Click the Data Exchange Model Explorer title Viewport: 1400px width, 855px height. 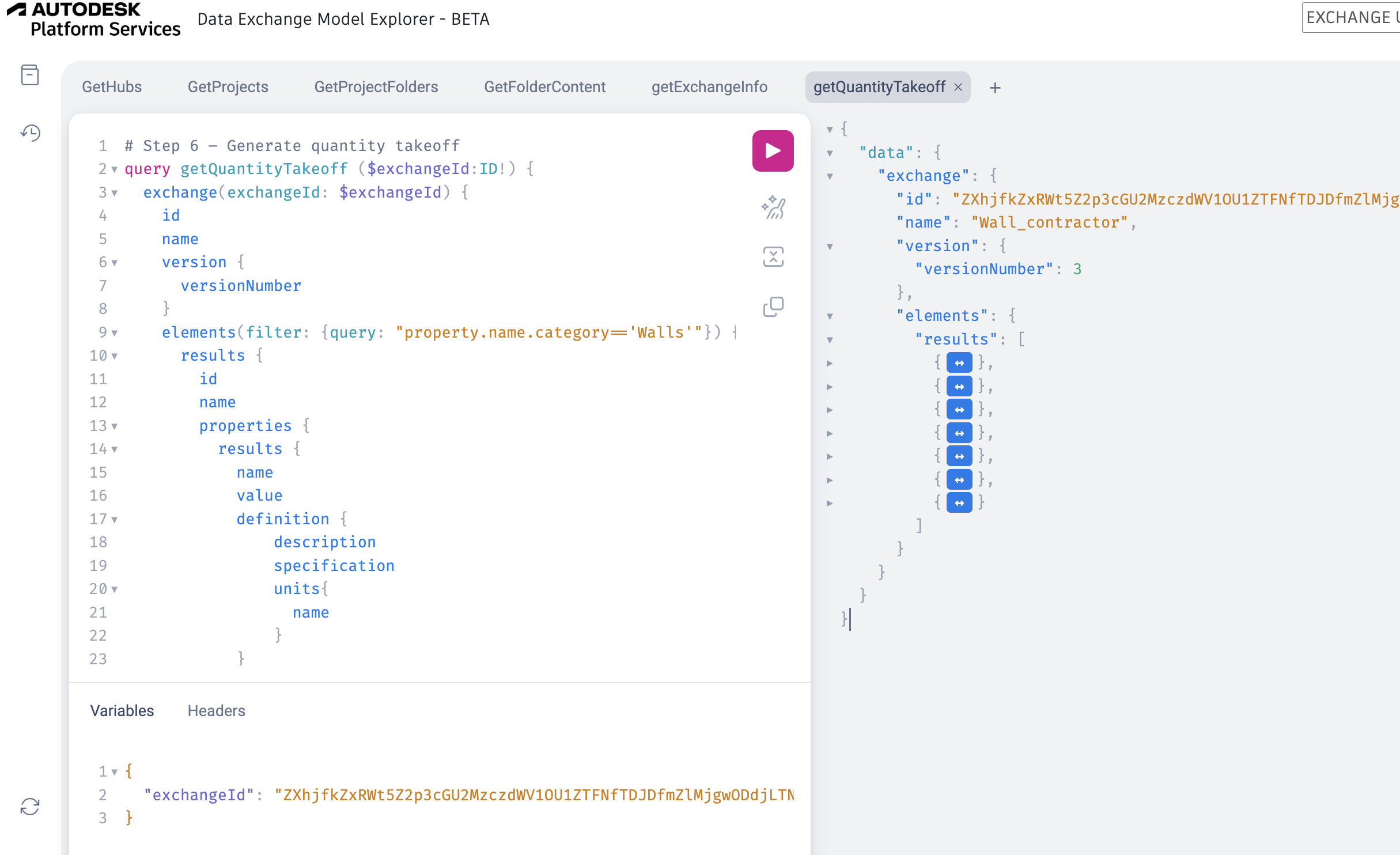[x=343, y=19]
